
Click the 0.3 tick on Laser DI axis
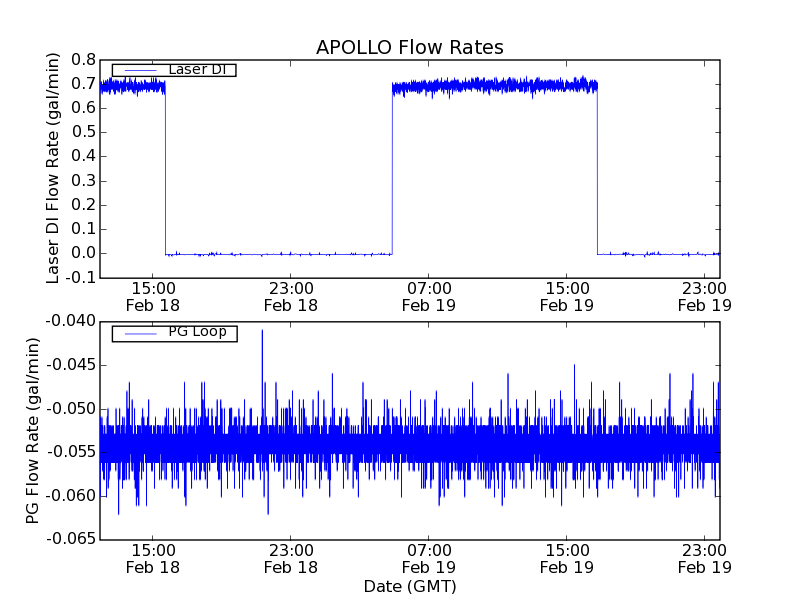83,181
